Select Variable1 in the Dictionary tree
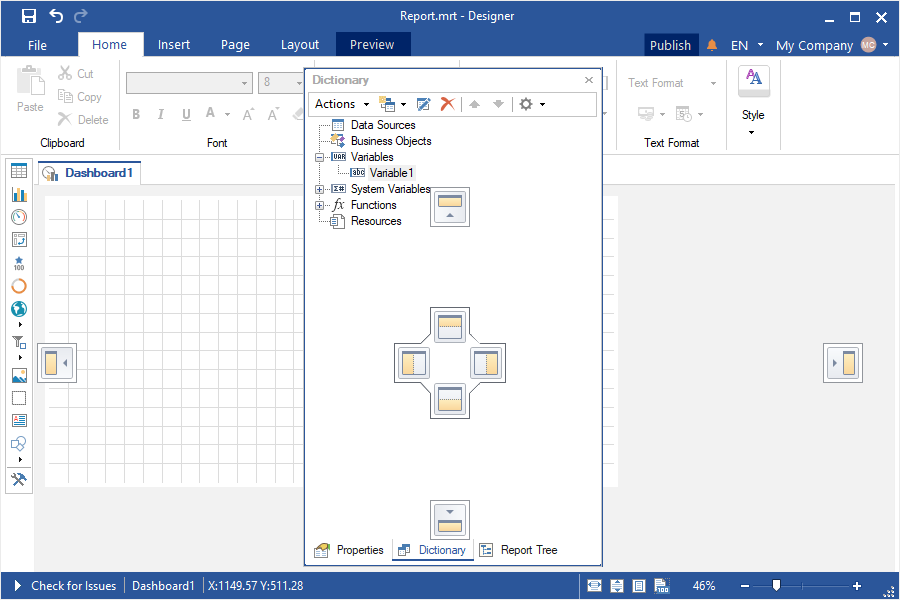This screenshot has height=600, width=900. tap(390, 173)
